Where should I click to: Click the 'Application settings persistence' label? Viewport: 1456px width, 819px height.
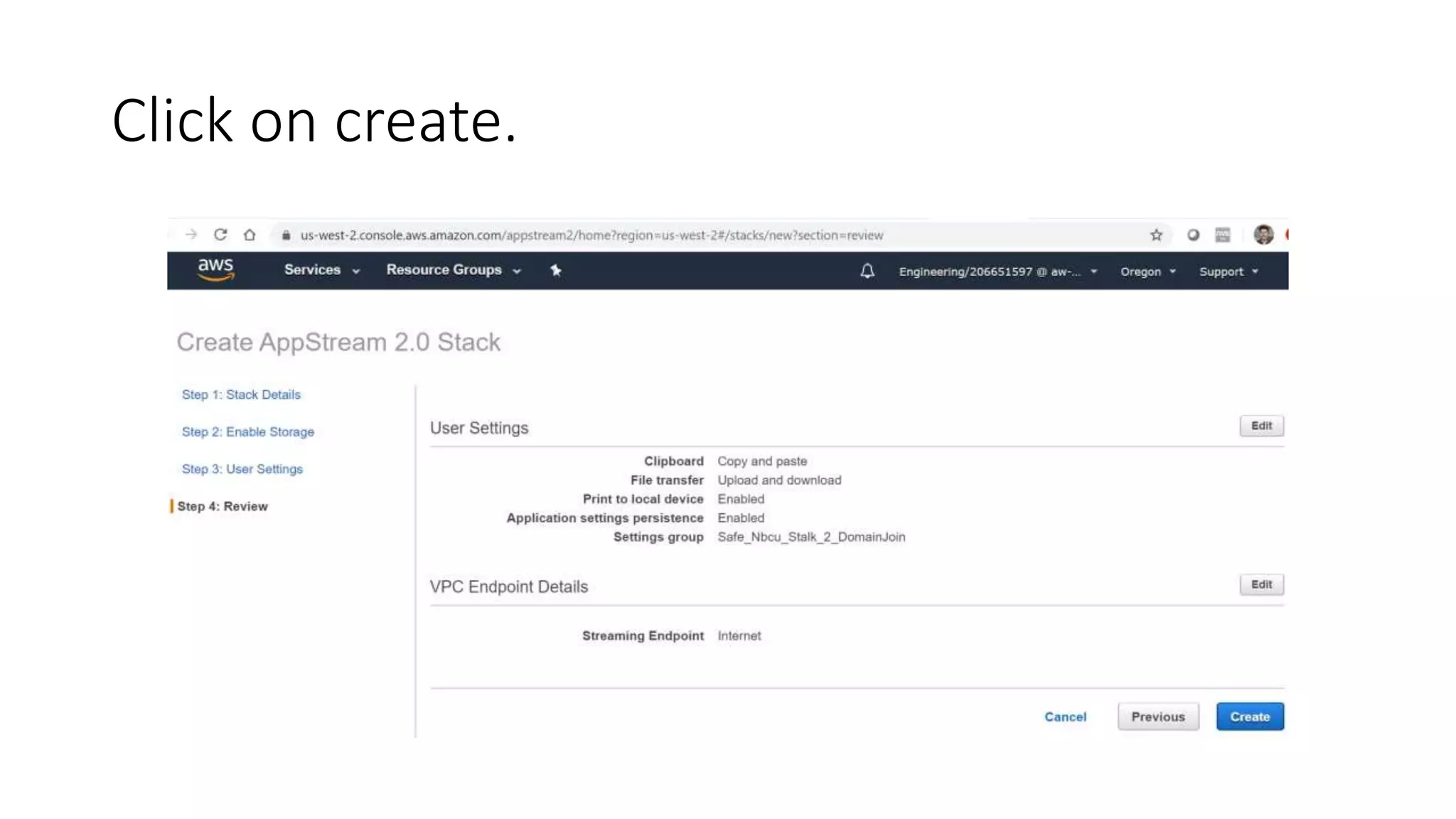(605, 518)
